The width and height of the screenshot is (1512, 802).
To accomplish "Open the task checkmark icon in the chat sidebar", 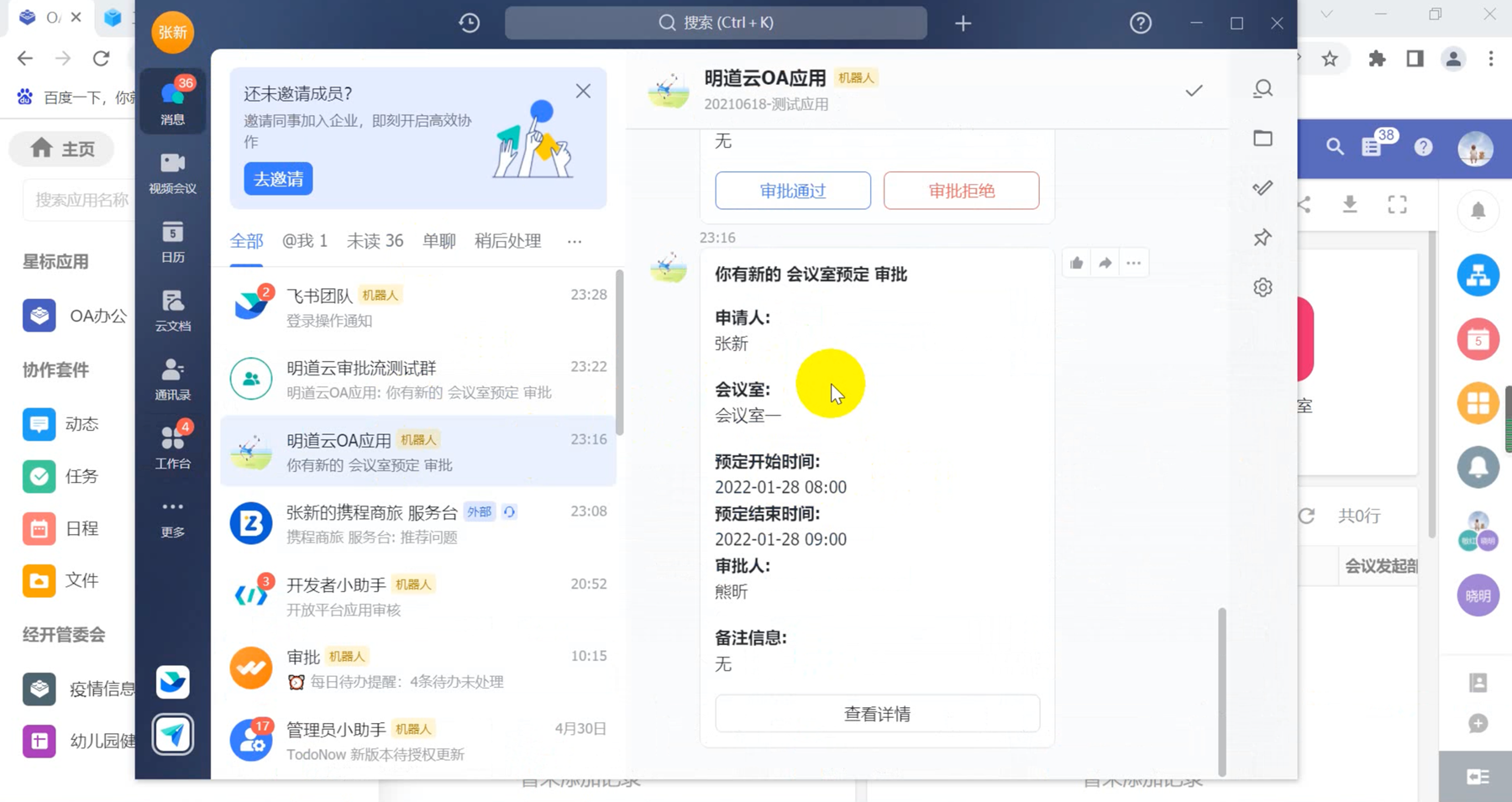I will pyautogui.click(x=1263, y=188).
